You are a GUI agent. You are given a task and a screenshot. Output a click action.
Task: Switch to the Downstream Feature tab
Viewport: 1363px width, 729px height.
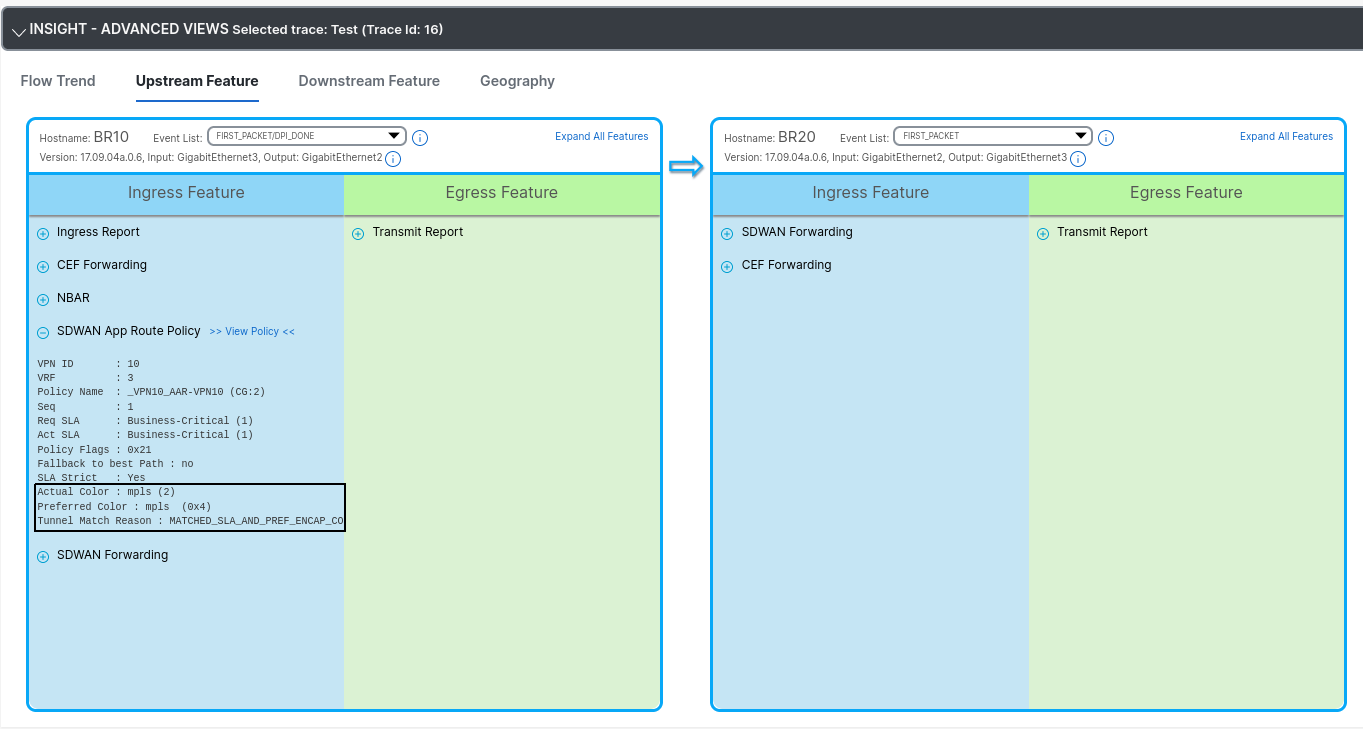click(x=369, y=81)
